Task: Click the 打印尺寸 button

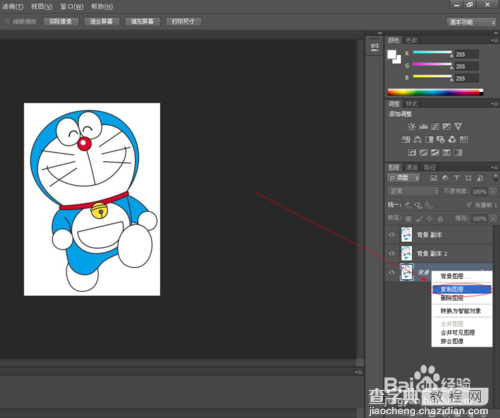Action: [x=183, y=22]
